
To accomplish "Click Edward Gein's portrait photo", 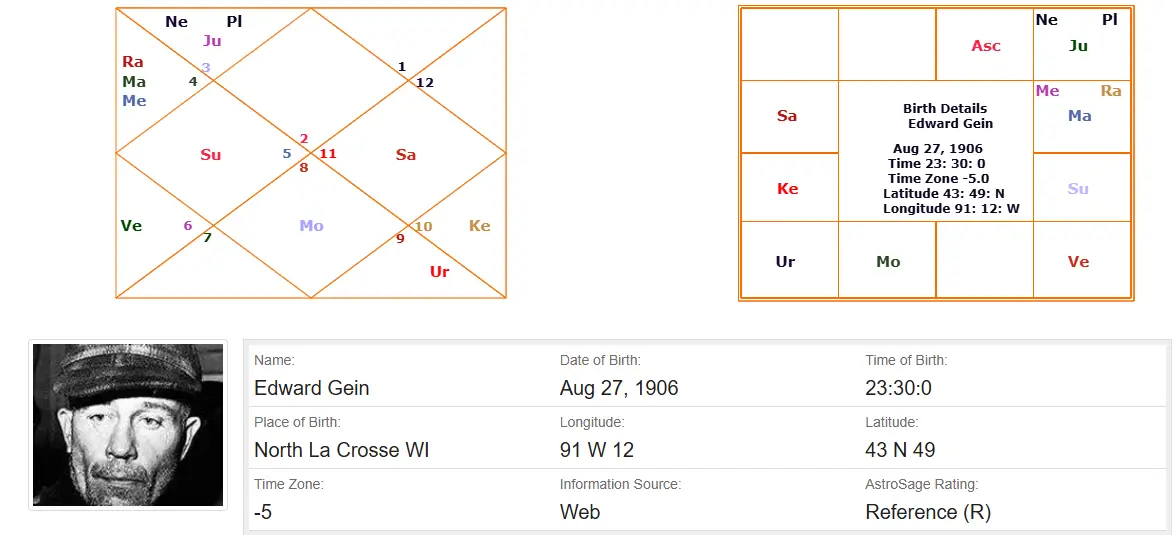I will [128, 425].
